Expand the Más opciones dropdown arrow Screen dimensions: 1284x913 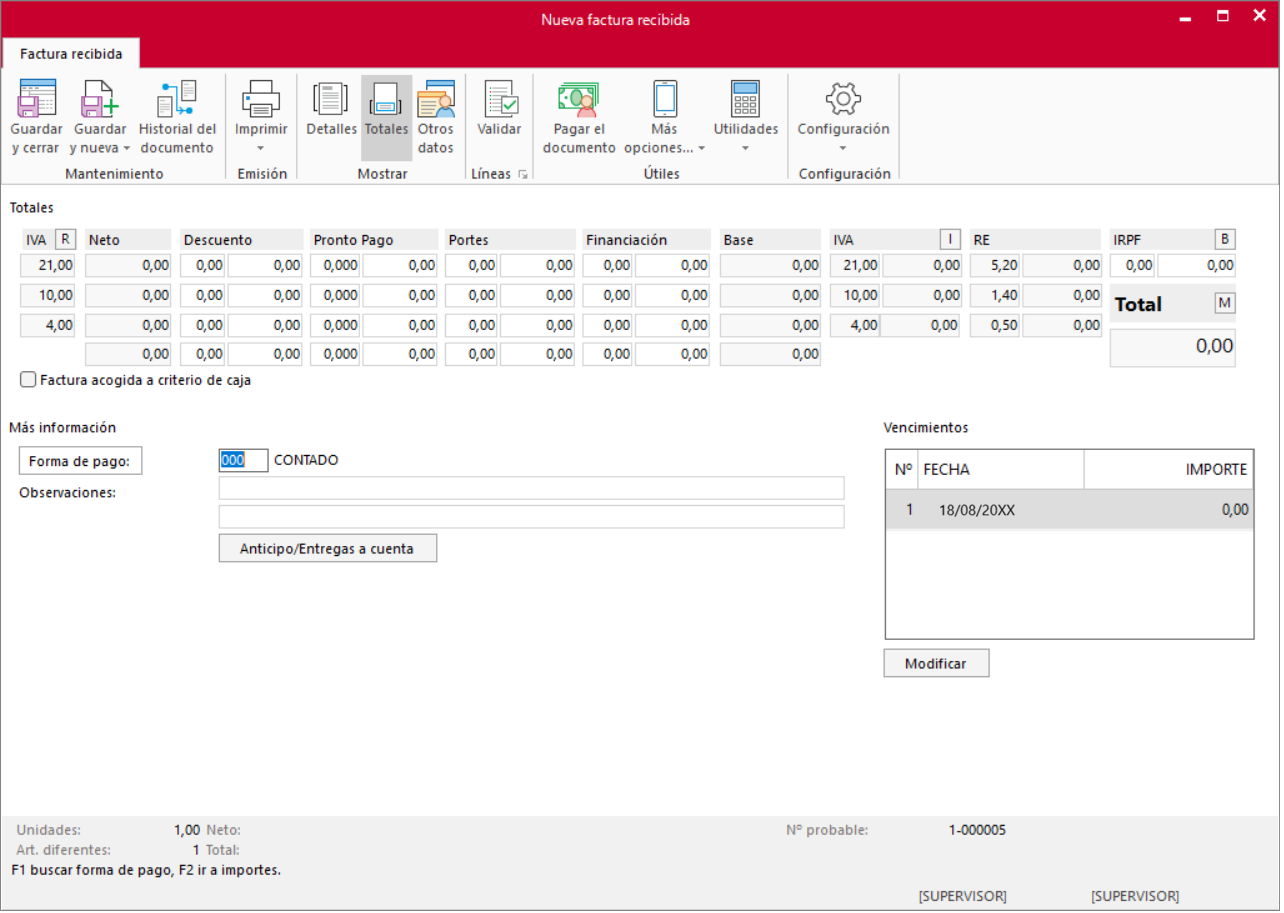pos(701,149)
